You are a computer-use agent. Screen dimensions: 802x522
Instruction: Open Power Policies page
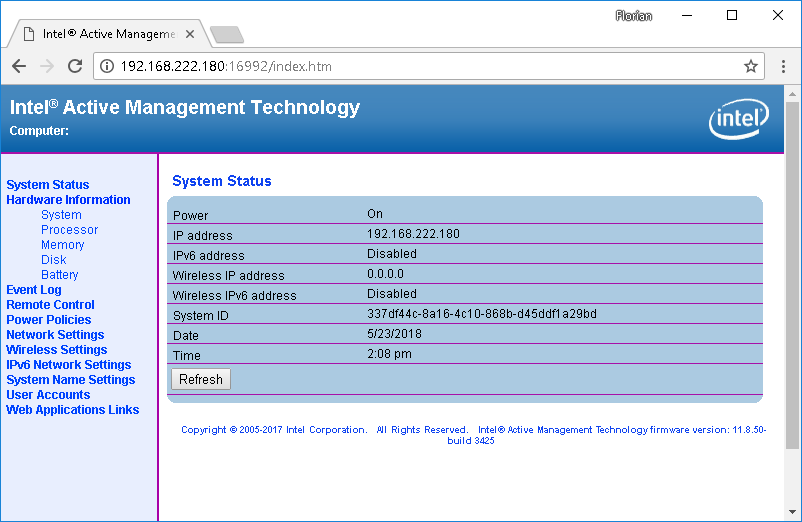[x=49, y=320]
